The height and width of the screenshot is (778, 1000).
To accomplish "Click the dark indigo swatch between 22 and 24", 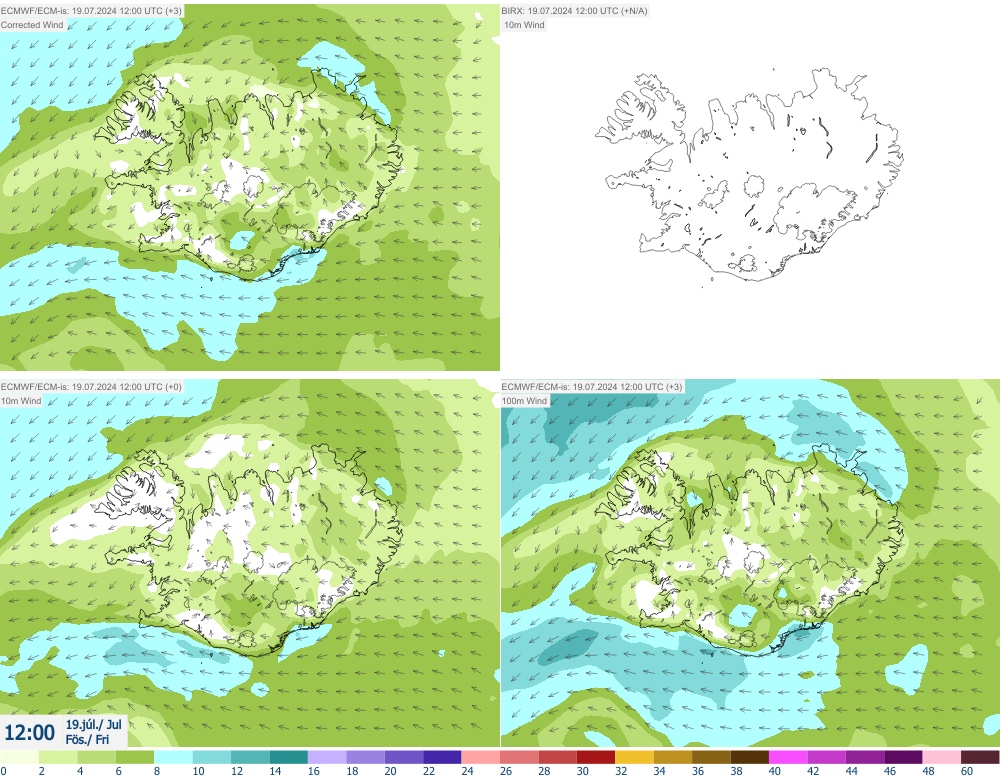I will (443, 757).
